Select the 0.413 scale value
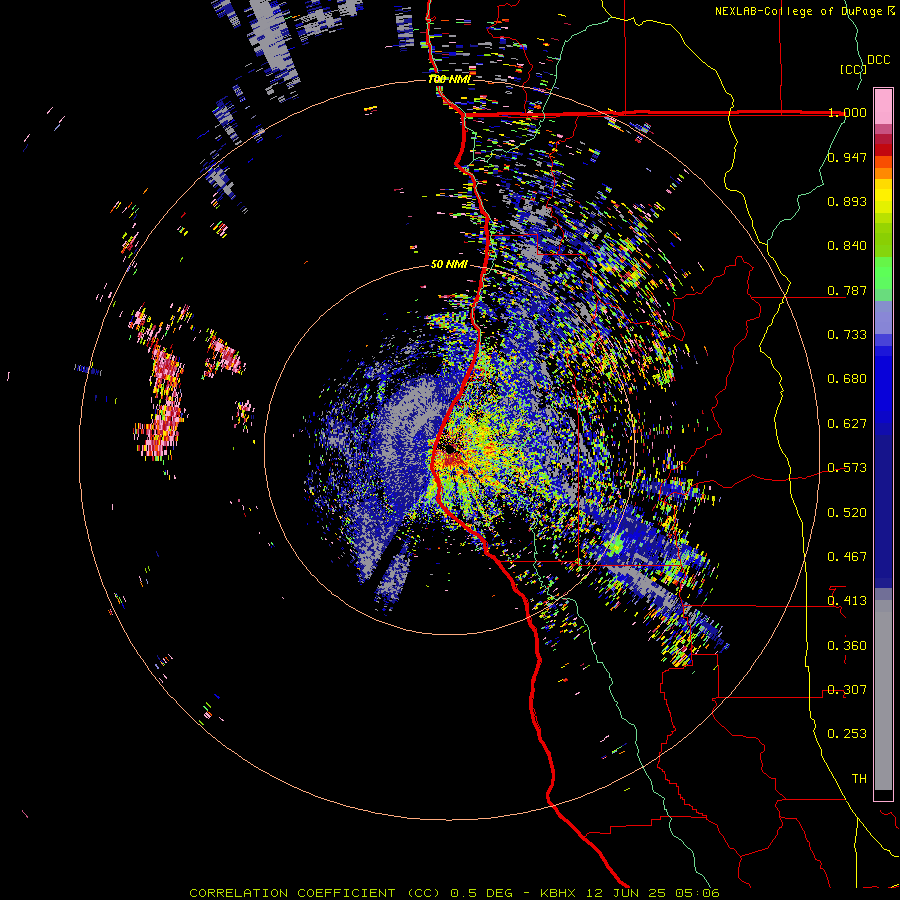The height and width of the screenshot is (900, 900). point(847,601)
